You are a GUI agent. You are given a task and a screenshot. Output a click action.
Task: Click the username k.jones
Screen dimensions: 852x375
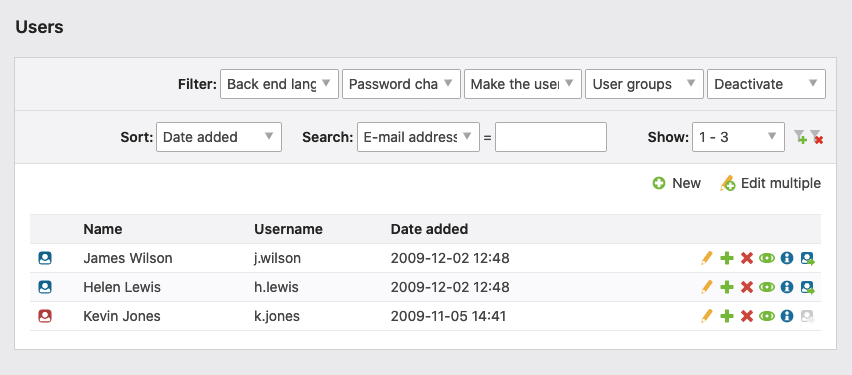coord(277,316)
